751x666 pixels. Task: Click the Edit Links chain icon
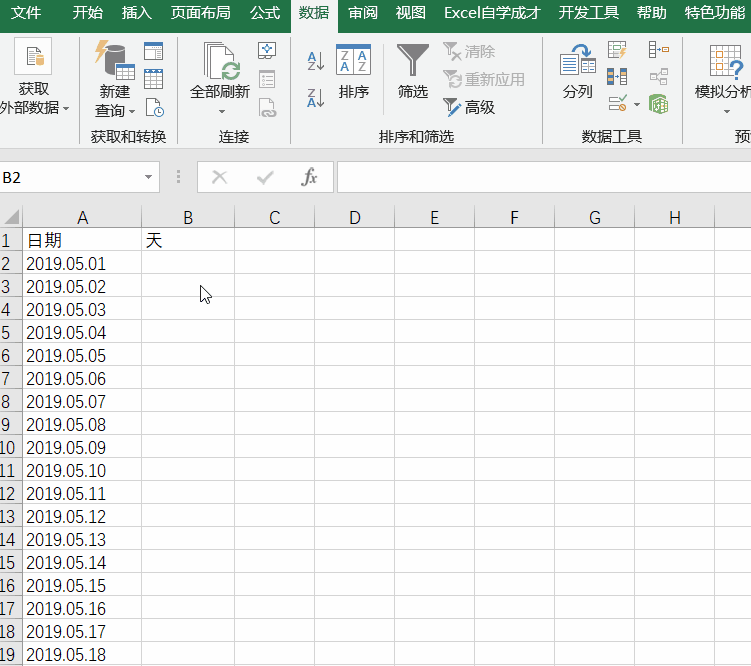(267, 108)
